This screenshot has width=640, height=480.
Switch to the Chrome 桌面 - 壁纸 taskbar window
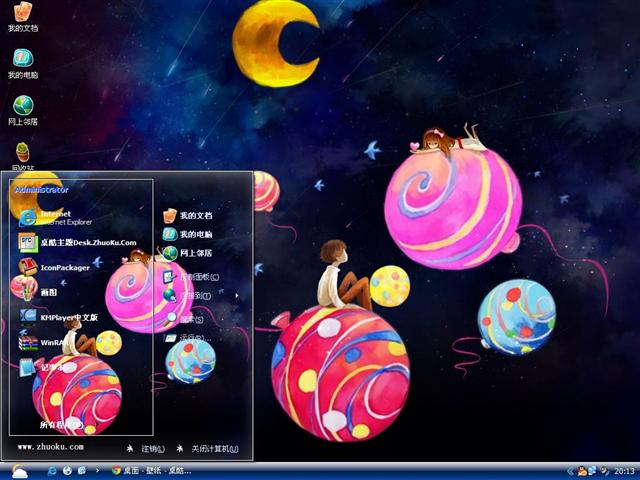[x=152, y=471]
